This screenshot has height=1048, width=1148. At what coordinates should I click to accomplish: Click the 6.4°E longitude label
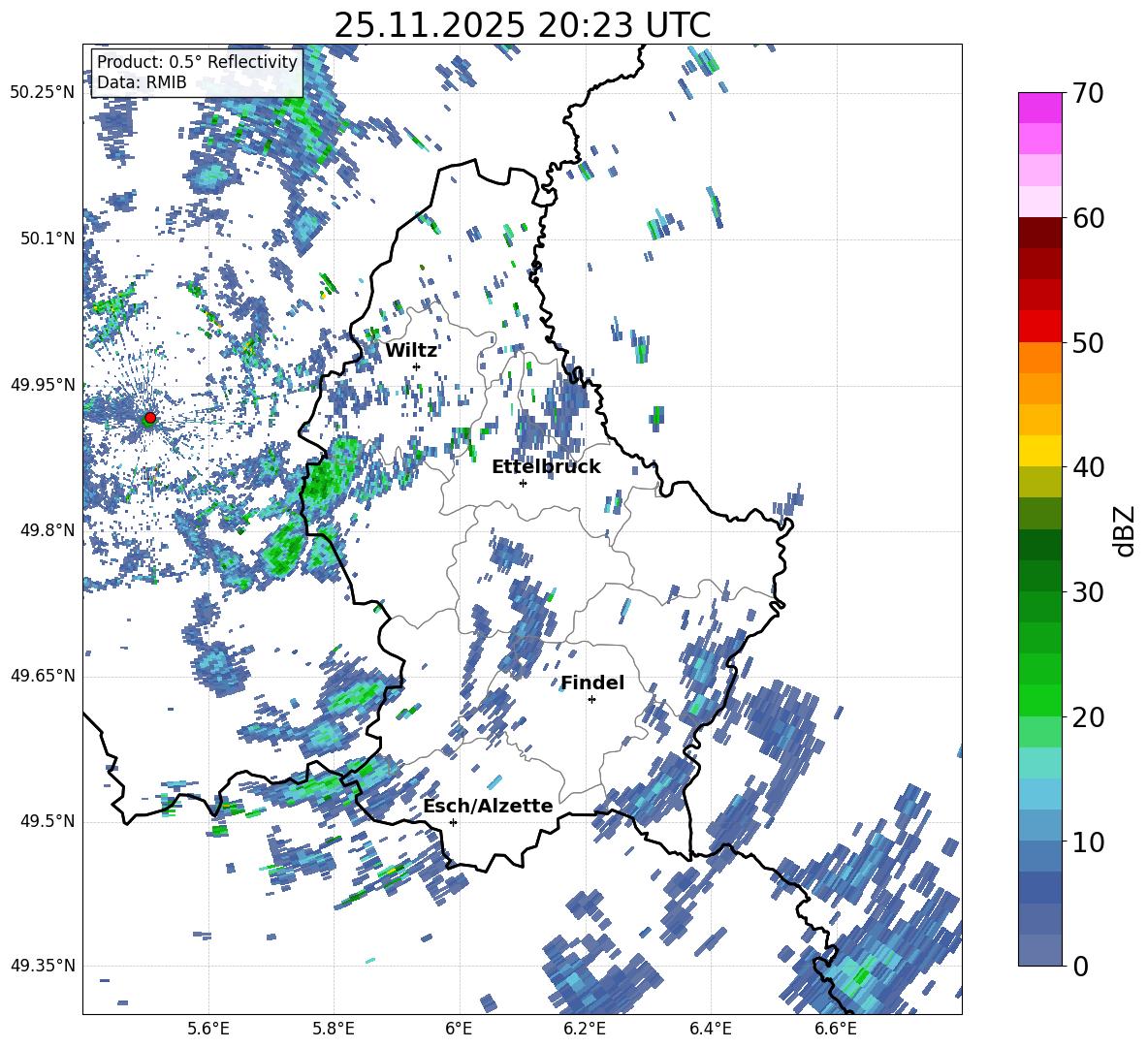tap(710, 1029)
